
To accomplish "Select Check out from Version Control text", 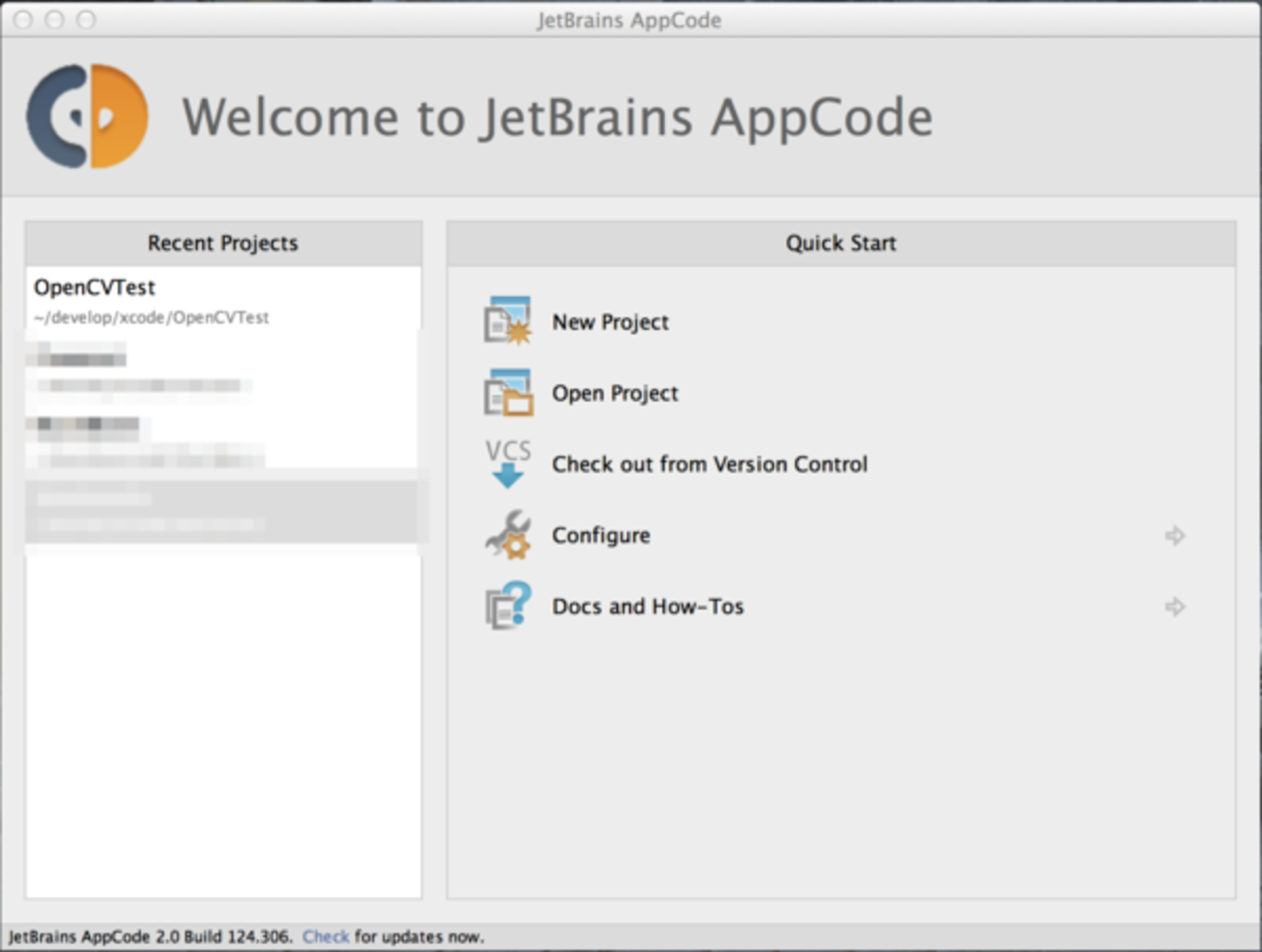I will click(x=709, y=465).
